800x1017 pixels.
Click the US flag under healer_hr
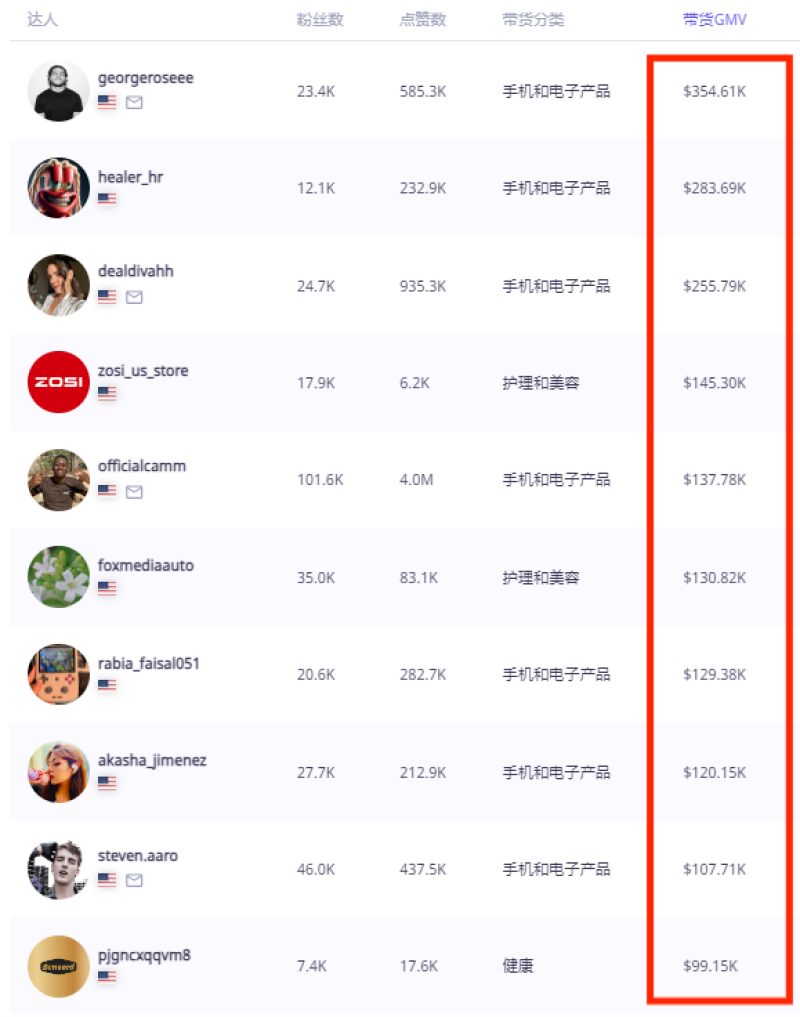click(x=107, y=199)
